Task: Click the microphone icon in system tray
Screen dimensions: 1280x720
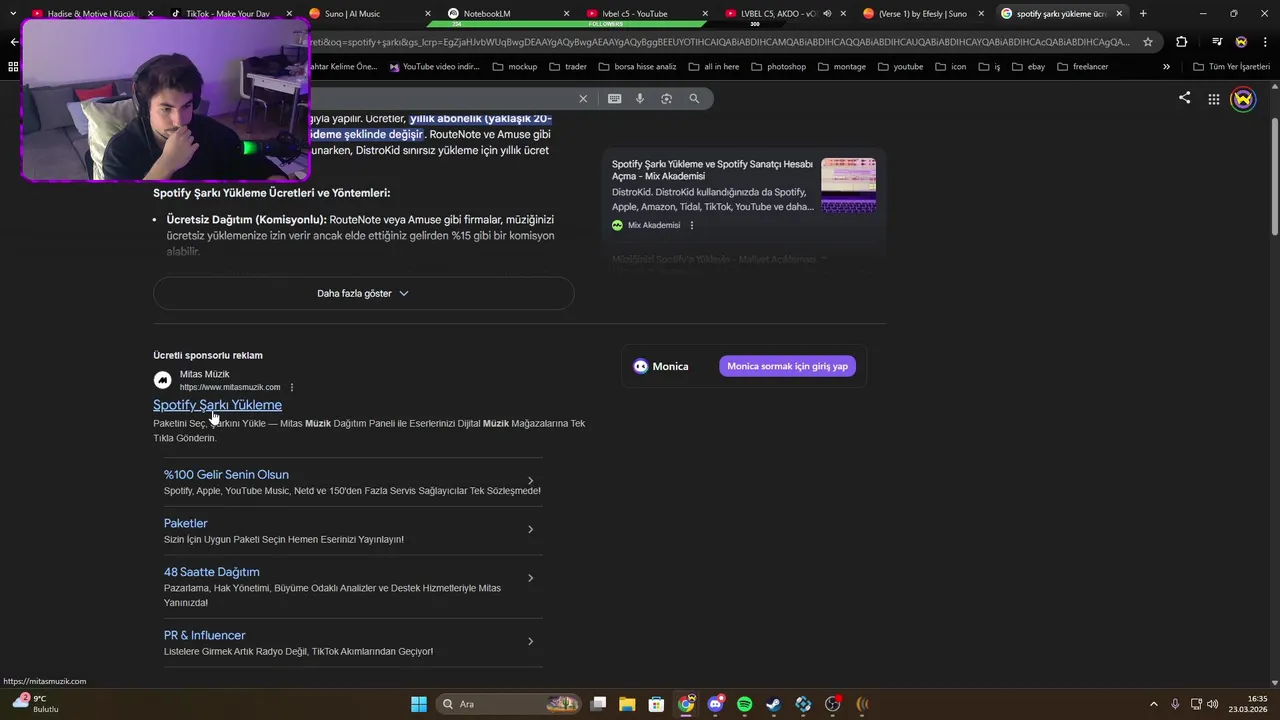Action: [1175, 704]
